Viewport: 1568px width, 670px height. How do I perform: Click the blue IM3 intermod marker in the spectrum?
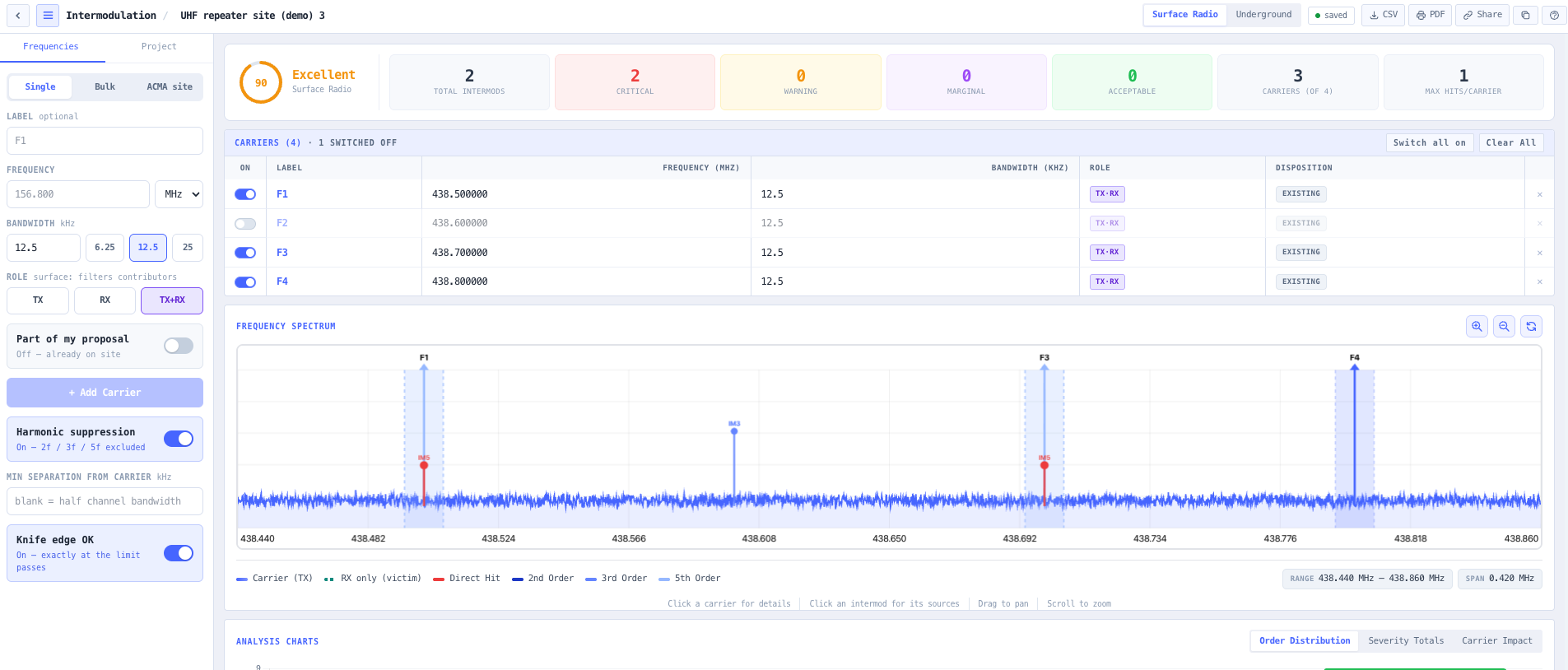click(734, 430)
